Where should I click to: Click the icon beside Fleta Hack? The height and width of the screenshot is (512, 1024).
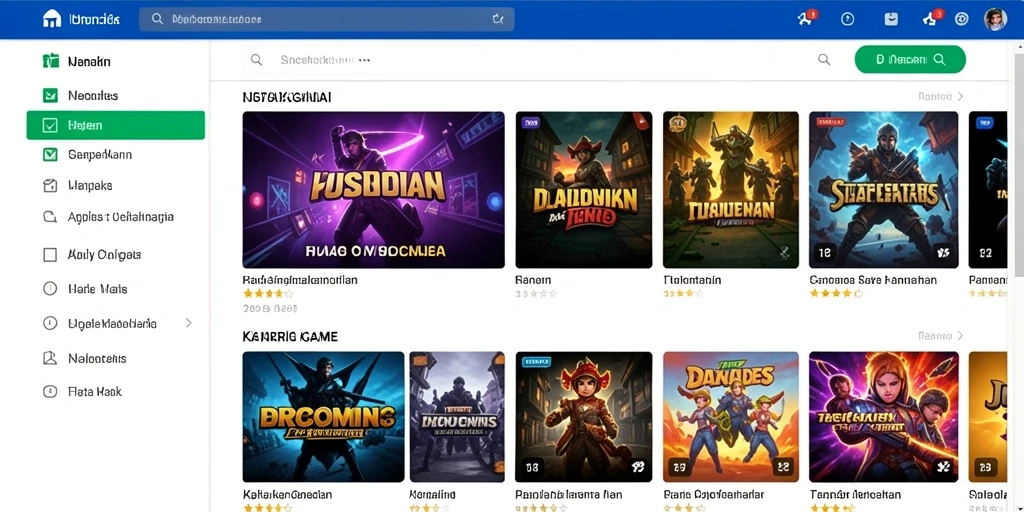50,392
